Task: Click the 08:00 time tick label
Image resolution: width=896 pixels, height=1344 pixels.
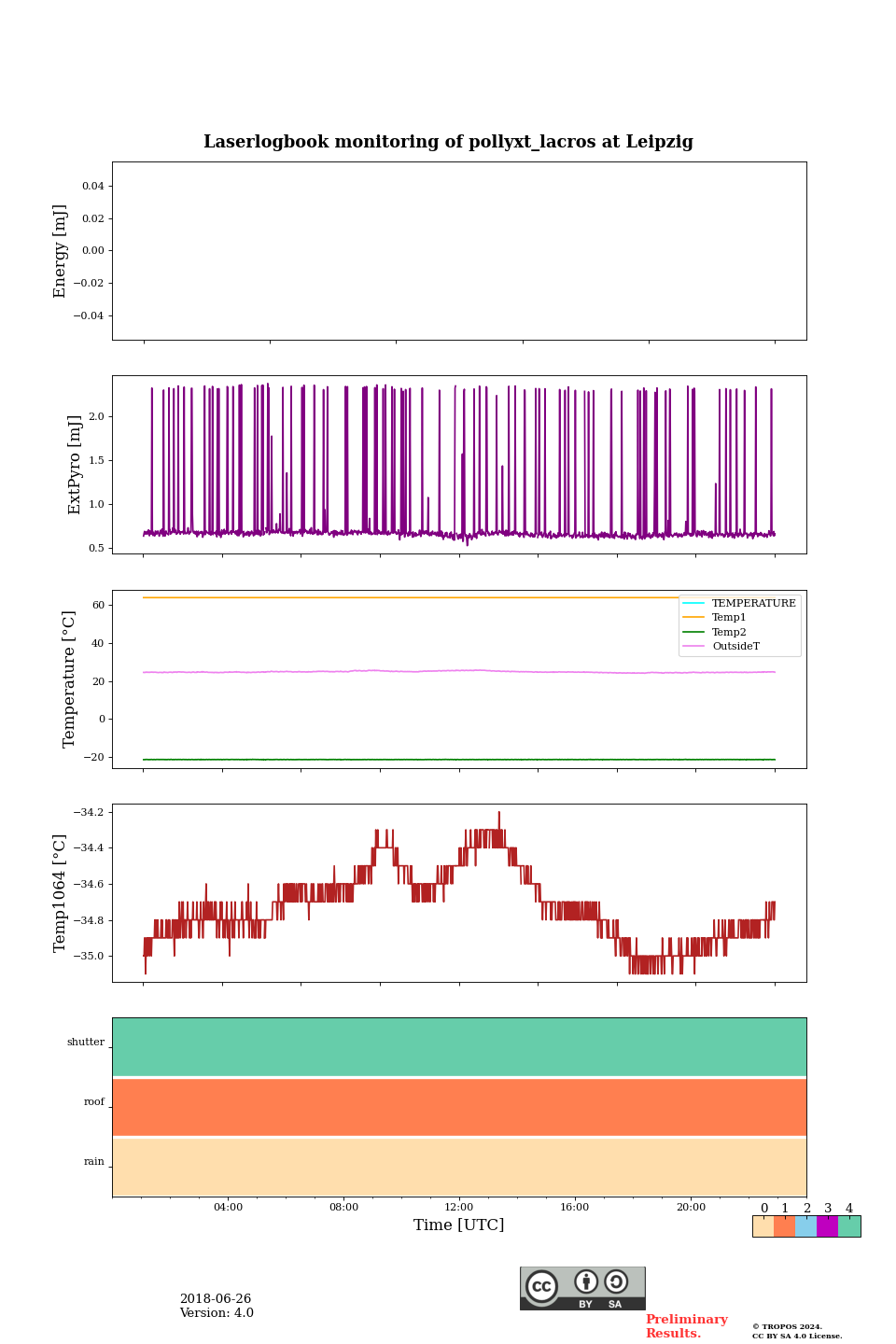Action: pyautogui.click(x=343, y=1207)
